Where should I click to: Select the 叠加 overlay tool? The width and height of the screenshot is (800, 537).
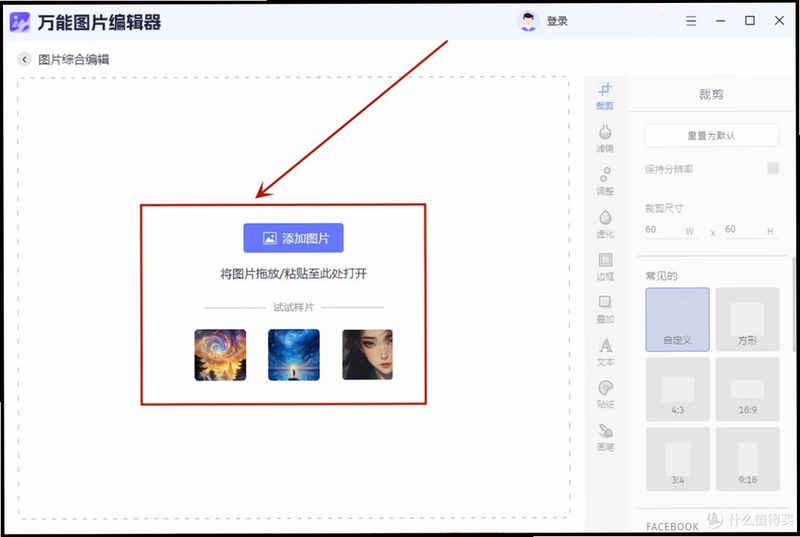click(x=605, y=309)
